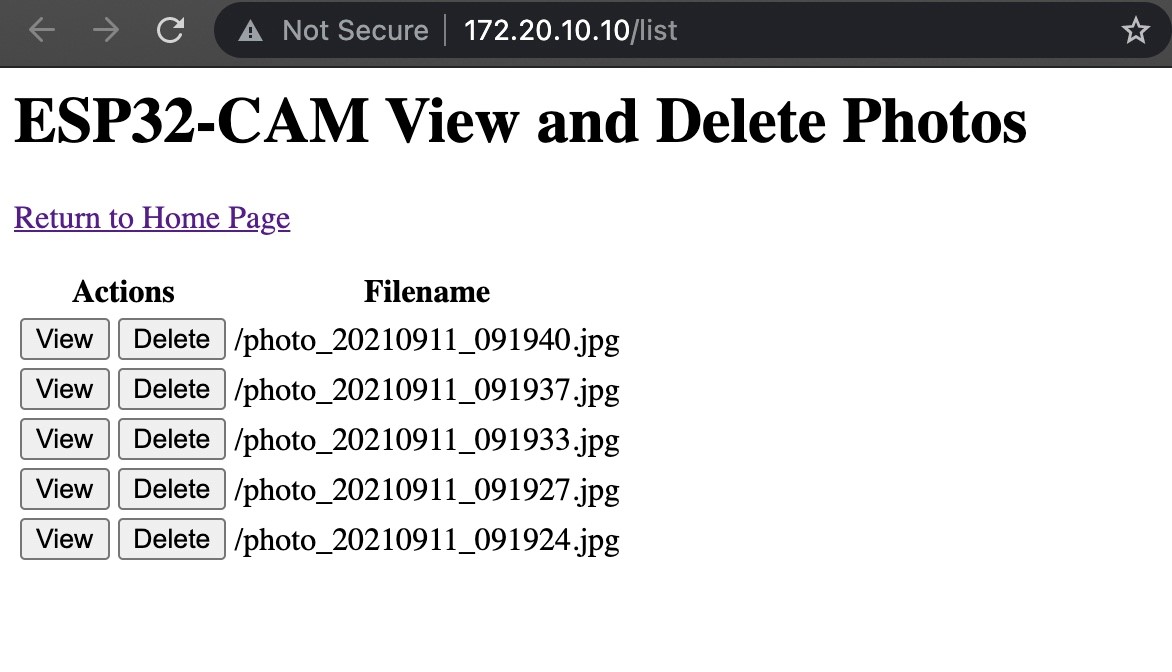View photo_20210911_091933.jpg

[64, 440]
